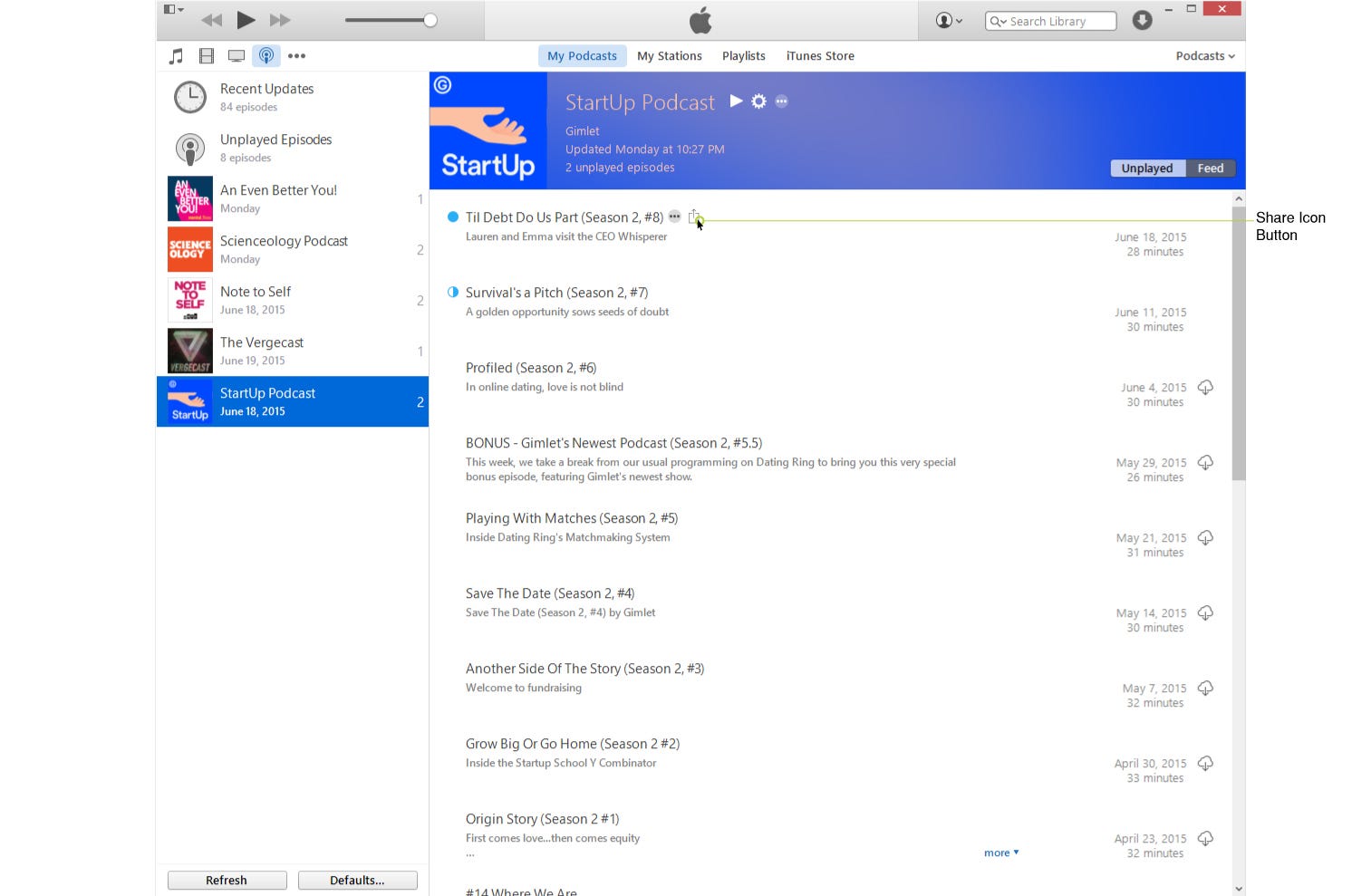Switch to Unplayed episodes view
1352x896 pixels.
1147,169
